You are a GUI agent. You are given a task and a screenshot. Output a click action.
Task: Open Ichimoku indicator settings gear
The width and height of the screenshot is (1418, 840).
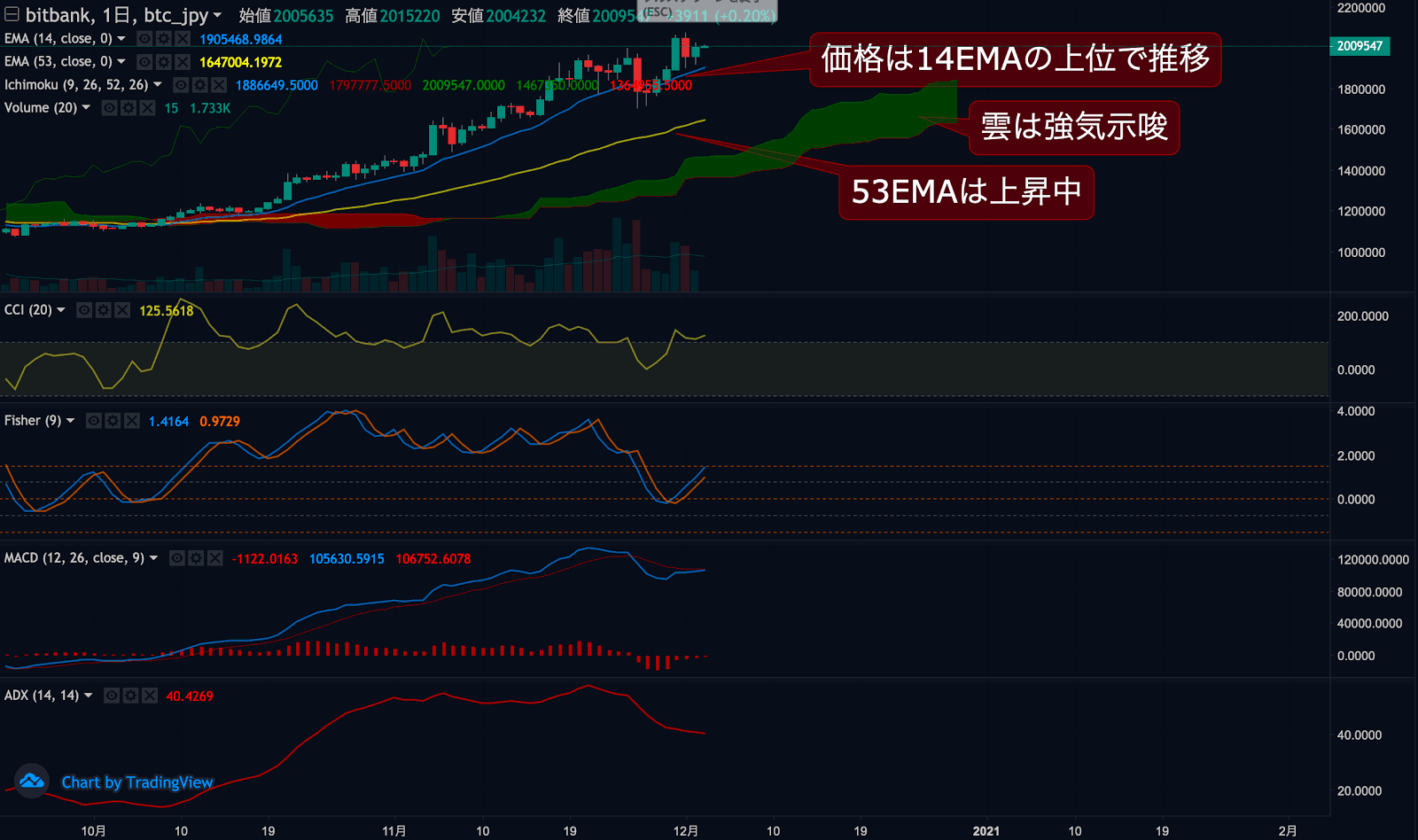click(199, 85)
